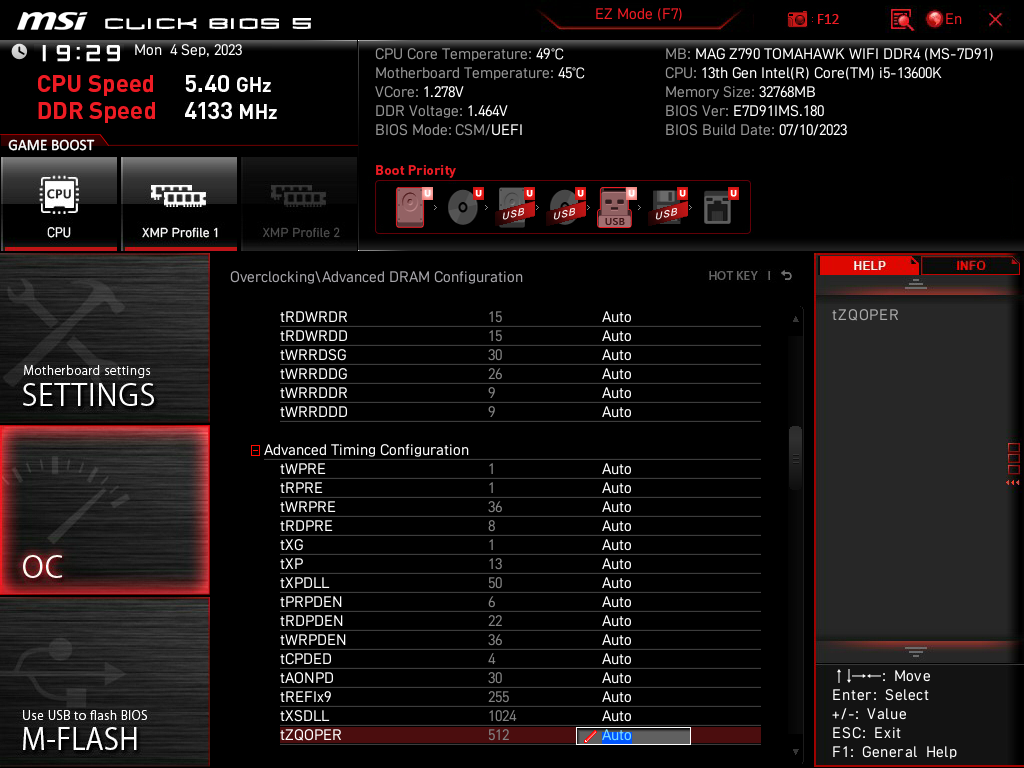
Task: Open the Auto setting for tRDWRDR
Action: pyautogui.click(x=616, y=317)
